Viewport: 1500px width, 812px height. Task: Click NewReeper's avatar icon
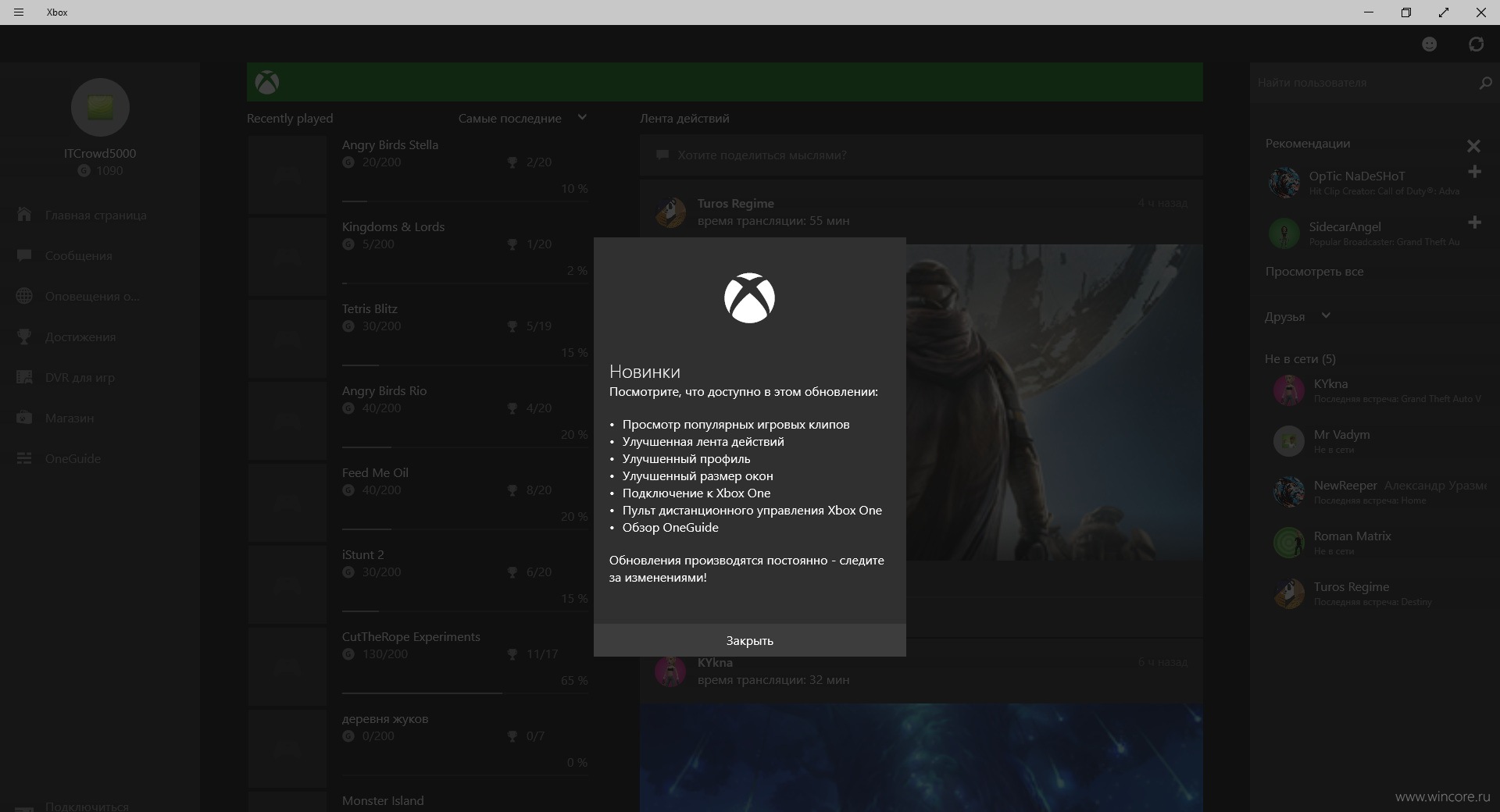coord(1289,492)
